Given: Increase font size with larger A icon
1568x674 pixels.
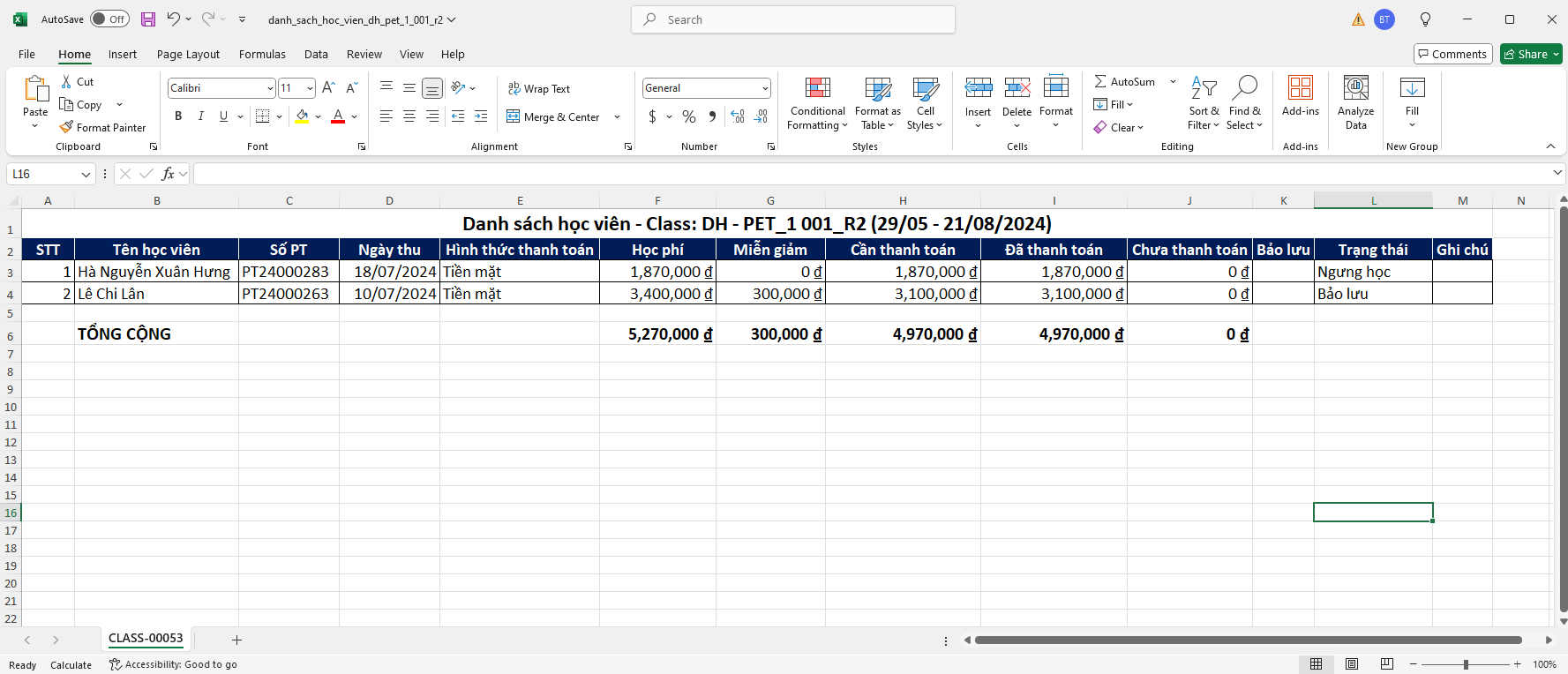Looking at the screenshot, I should (328, 87).
